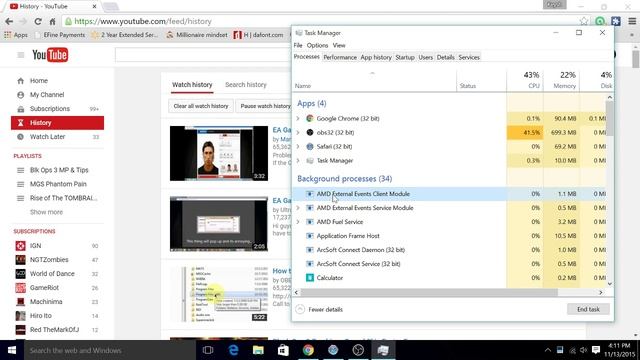Viewport: 640px width, 360px height.
Task: Switch to the Users tab
Action: tap(425, 58)
